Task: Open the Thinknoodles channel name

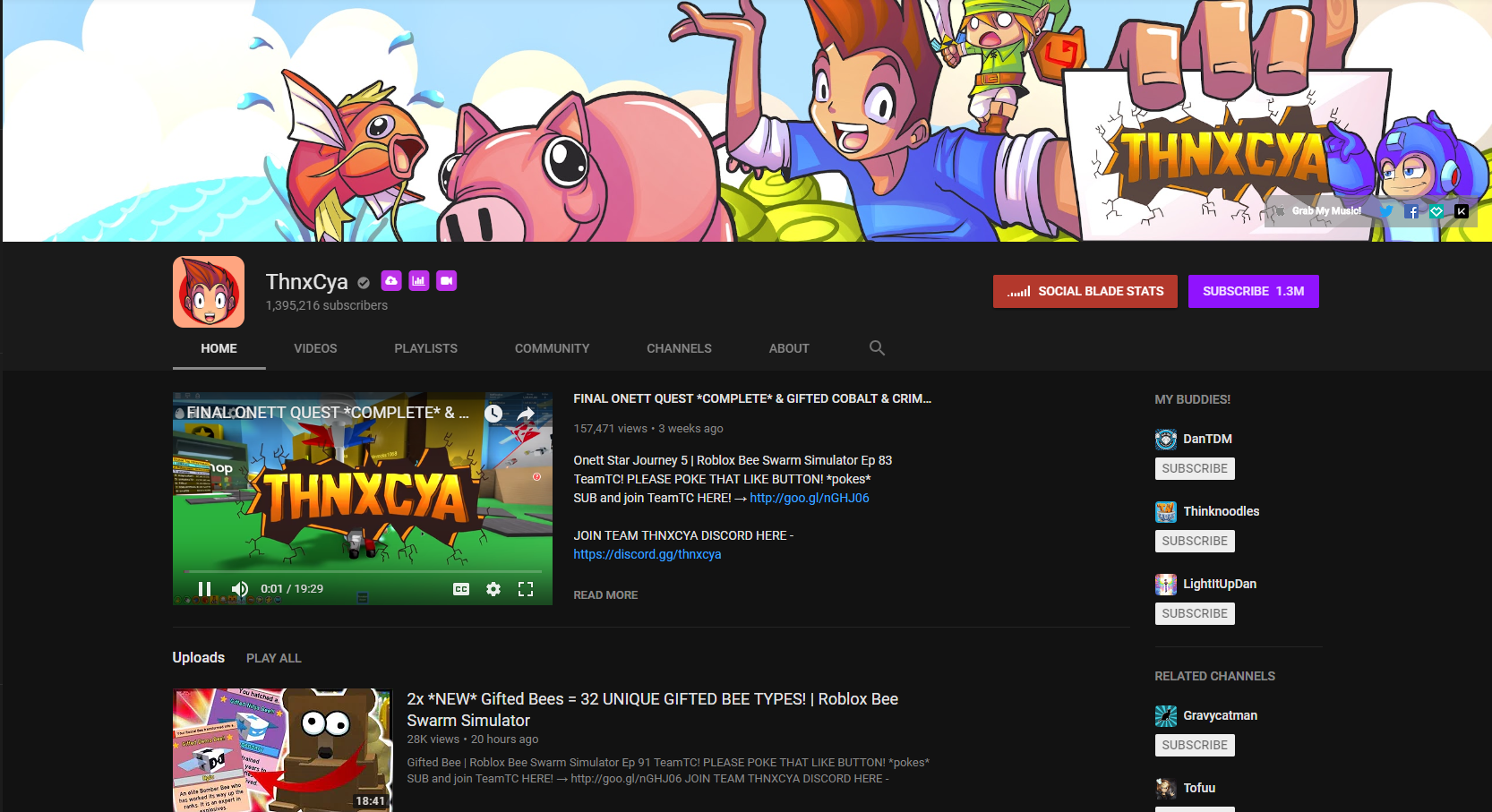Action: tap(1222, 511)
